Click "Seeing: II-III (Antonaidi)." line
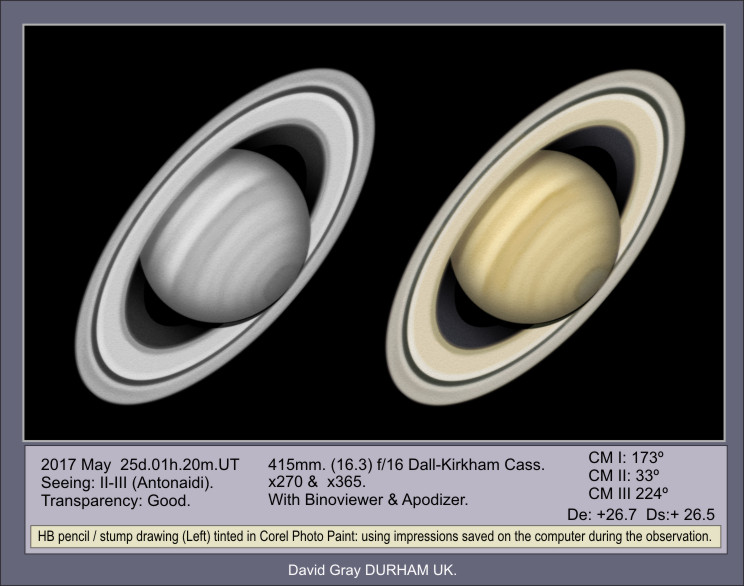This screenshot has height=586, width=744. click(127, 483)
